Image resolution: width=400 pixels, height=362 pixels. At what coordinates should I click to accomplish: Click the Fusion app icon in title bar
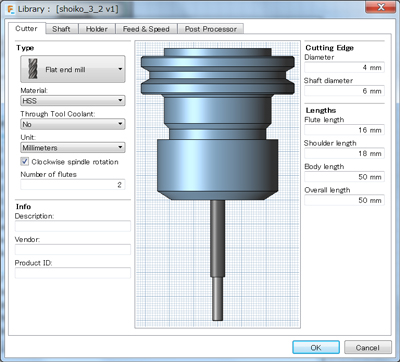11,9
